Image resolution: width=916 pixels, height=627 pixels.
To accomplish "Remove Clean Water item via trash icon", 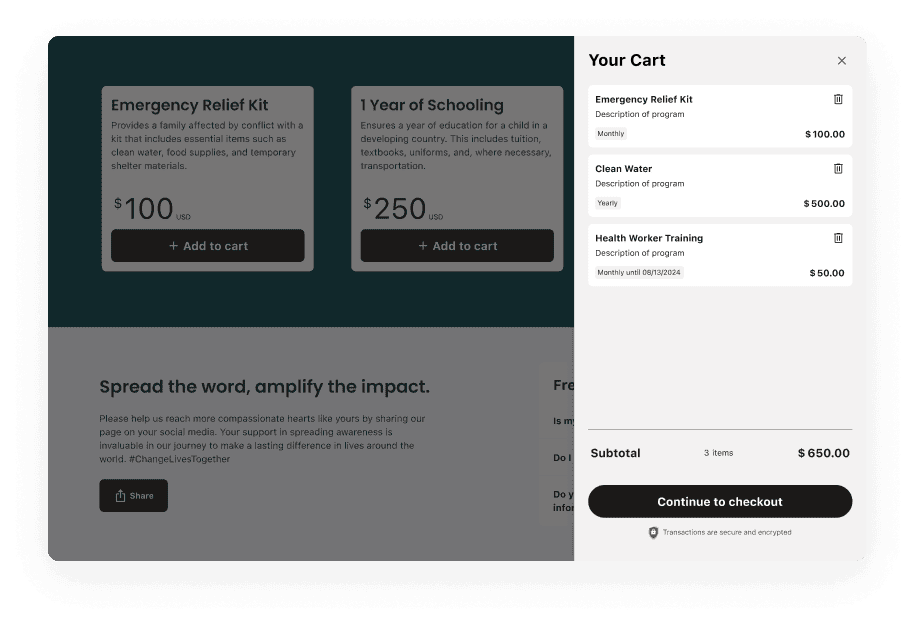I will (x=838, y=169).
